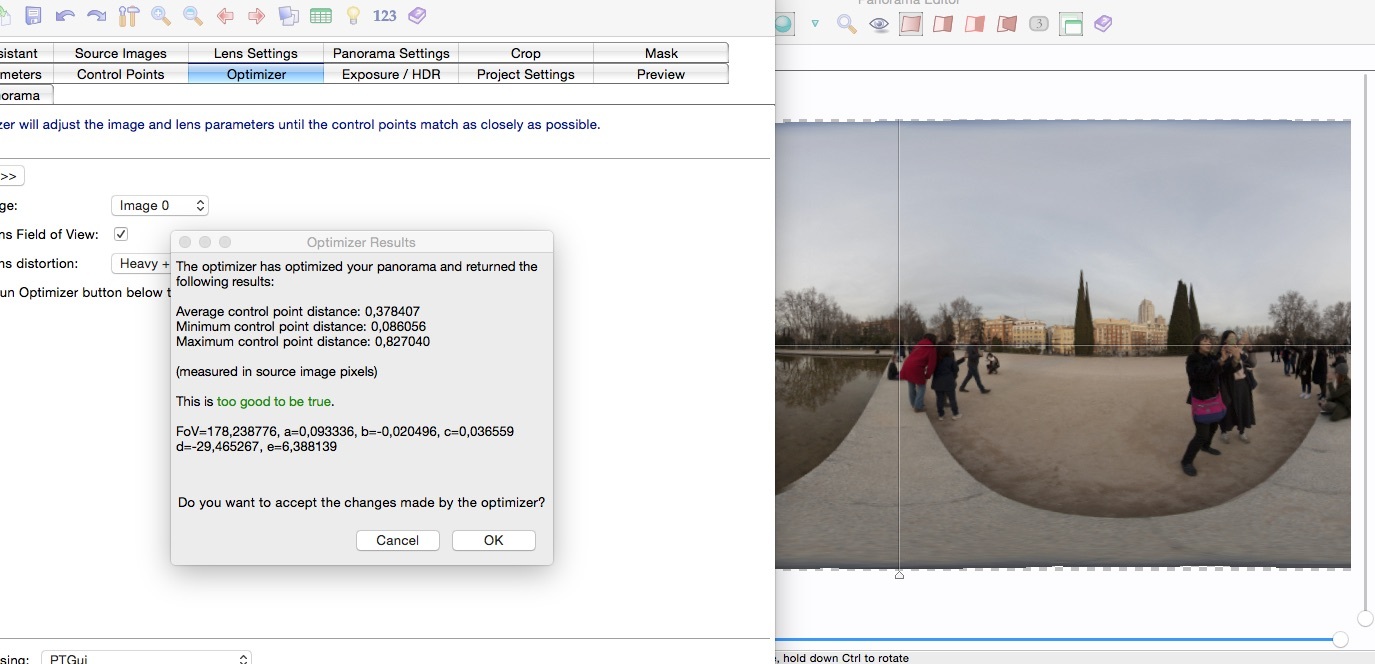Click Cancel in Optimizer Results dialog
Viewport: 1375px width, 664px height.
coord(398,540)
